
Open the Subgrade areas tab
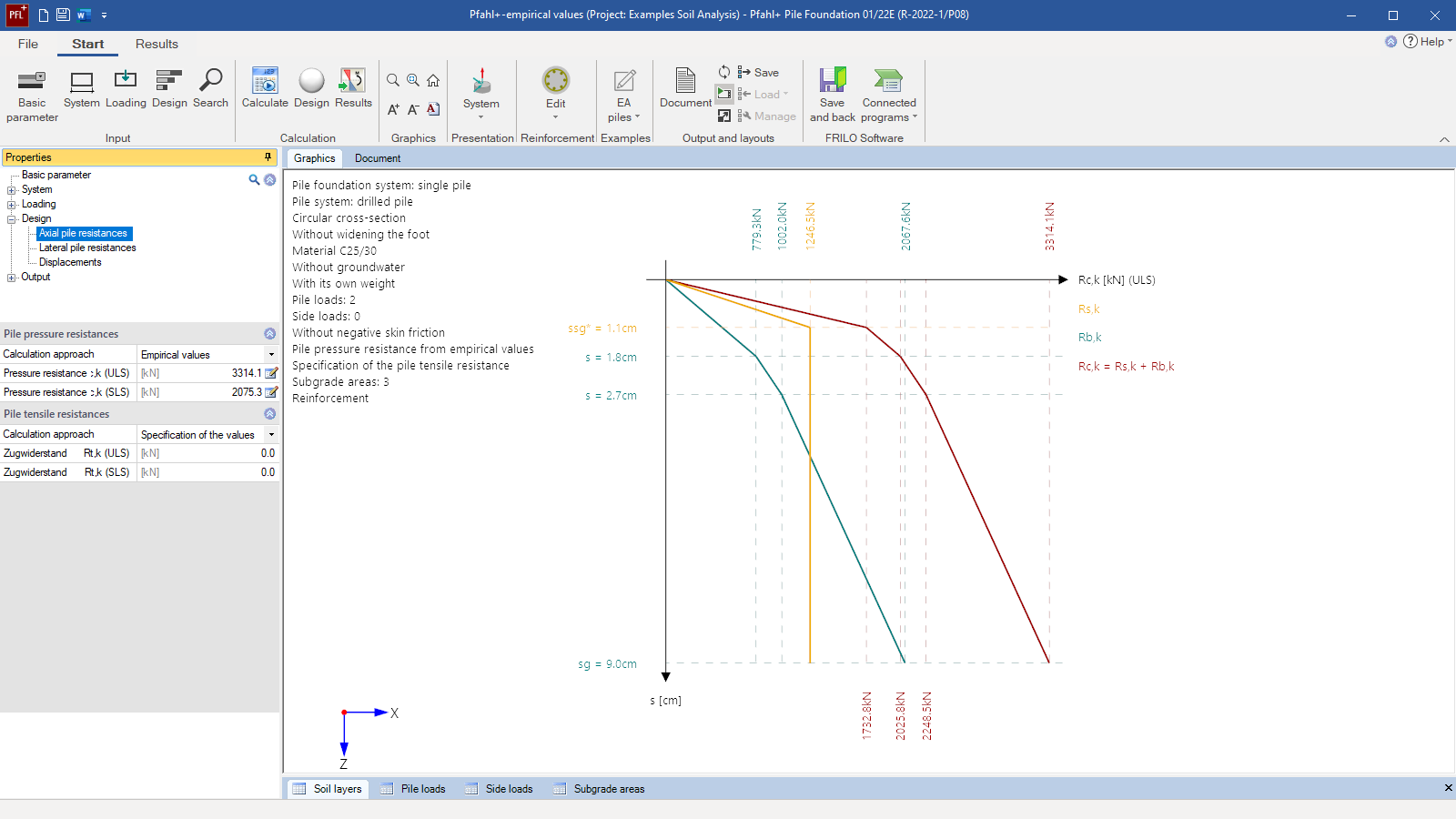[x=599, y=789]
